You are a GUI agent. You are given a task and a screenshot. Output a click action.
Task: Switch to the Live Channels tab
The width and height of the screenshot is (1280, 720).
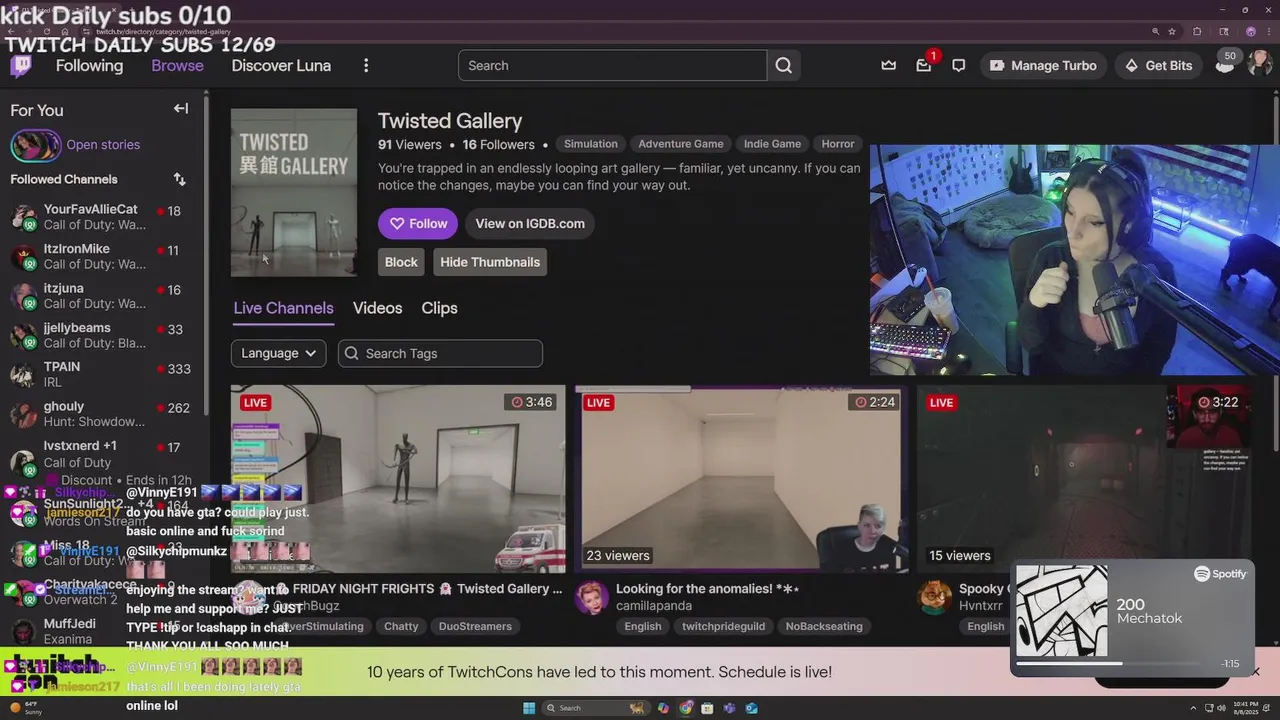click(x=283, y=308)
